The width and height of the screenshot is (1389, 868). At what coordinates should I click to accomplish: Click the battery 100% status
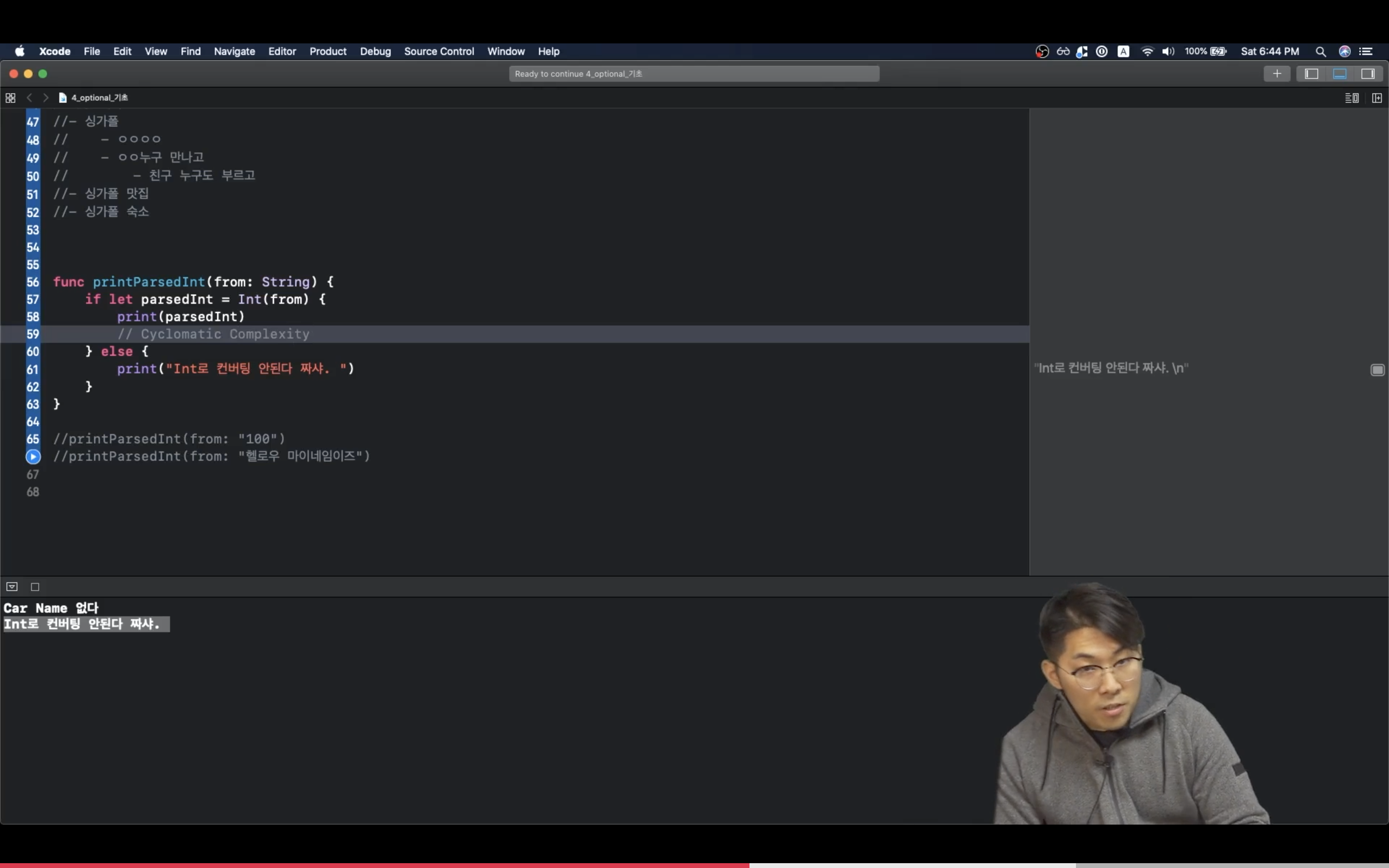(x=1205, y=51)
